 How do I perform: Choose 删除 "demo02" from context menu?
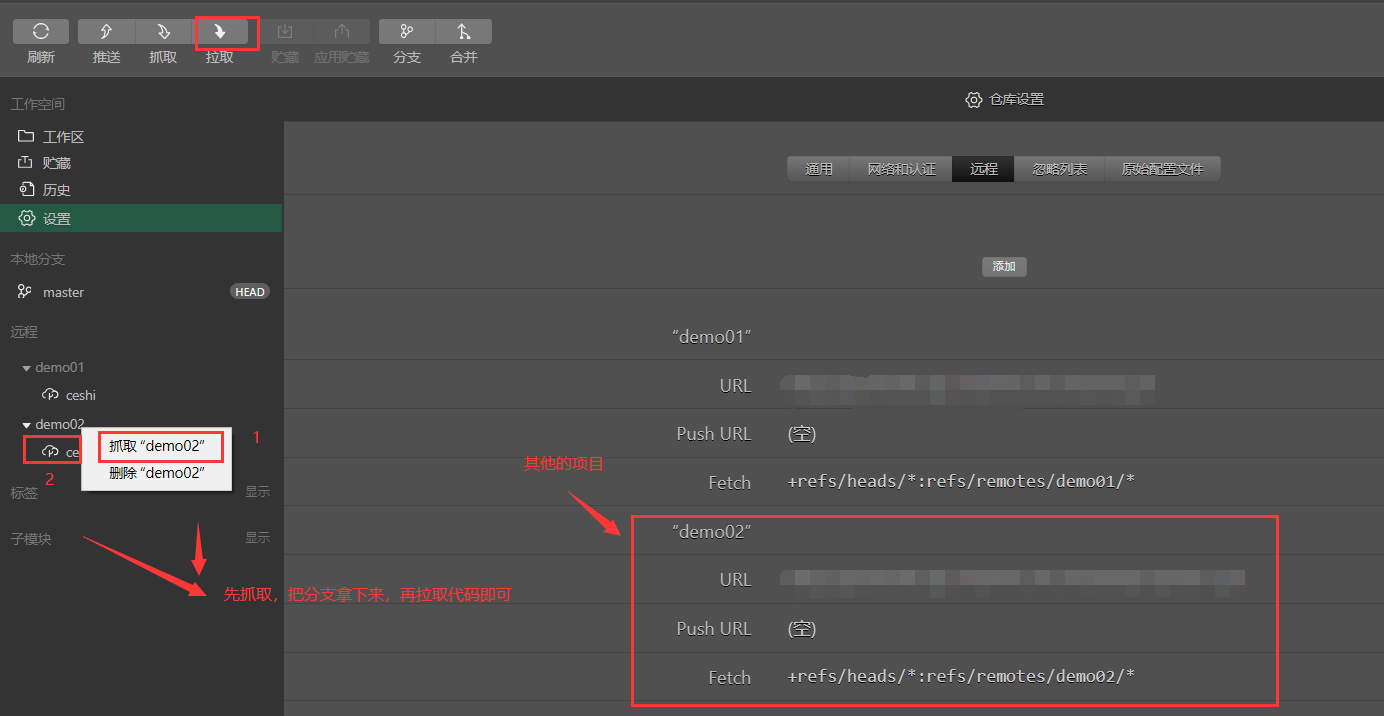(x=157, y=473)
